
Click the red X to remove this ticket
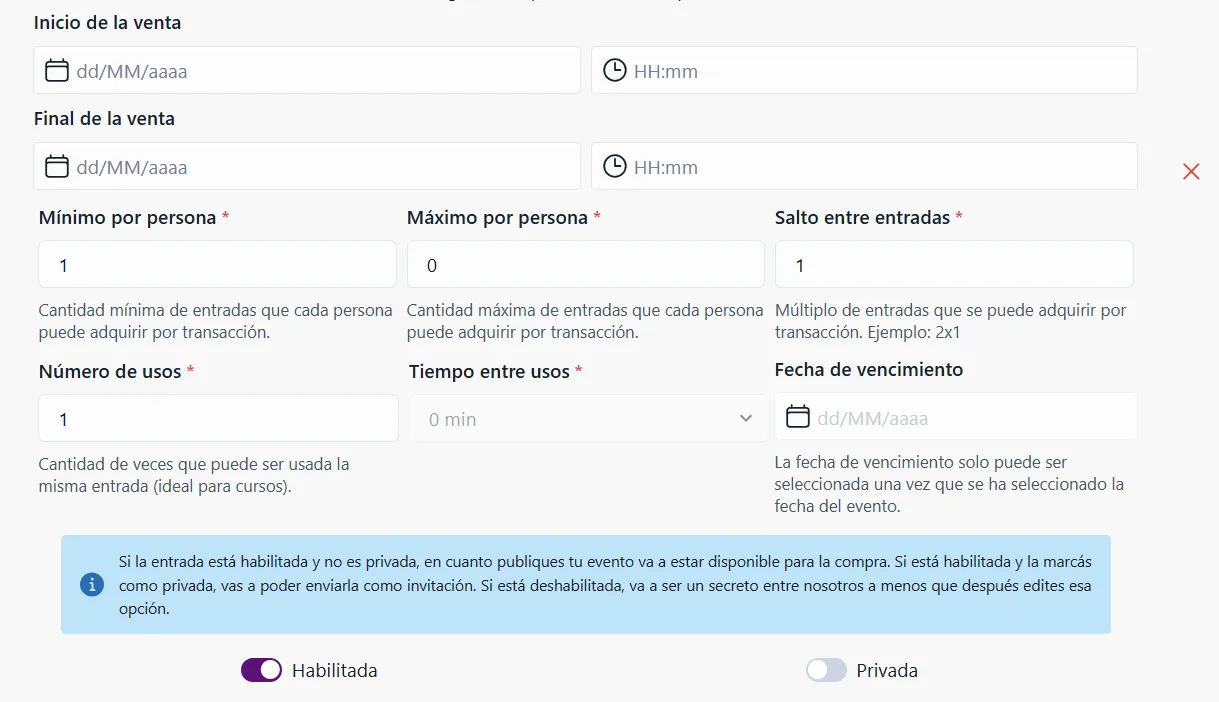1191,171
